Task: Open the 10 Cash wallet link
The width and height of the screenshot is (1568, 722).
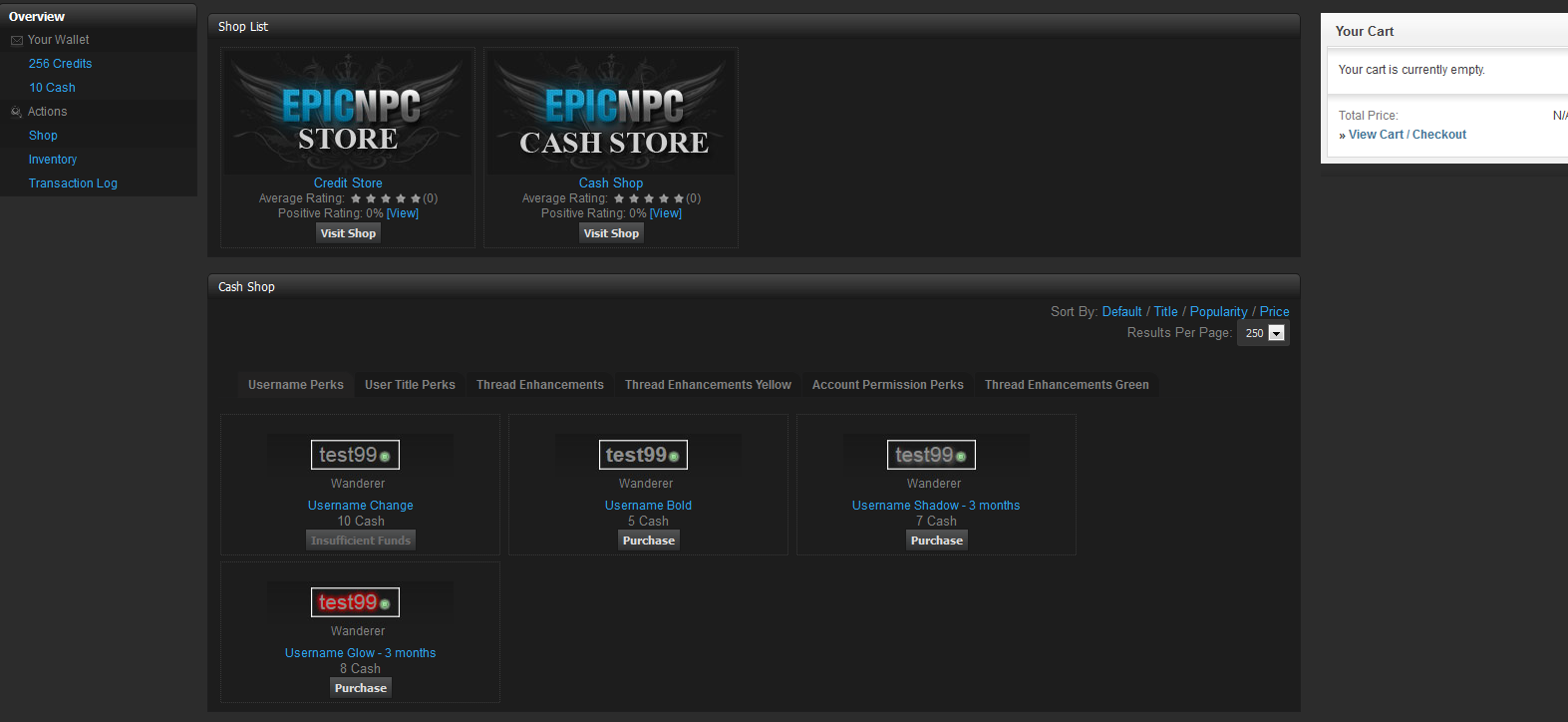Action: pos(52,88)
